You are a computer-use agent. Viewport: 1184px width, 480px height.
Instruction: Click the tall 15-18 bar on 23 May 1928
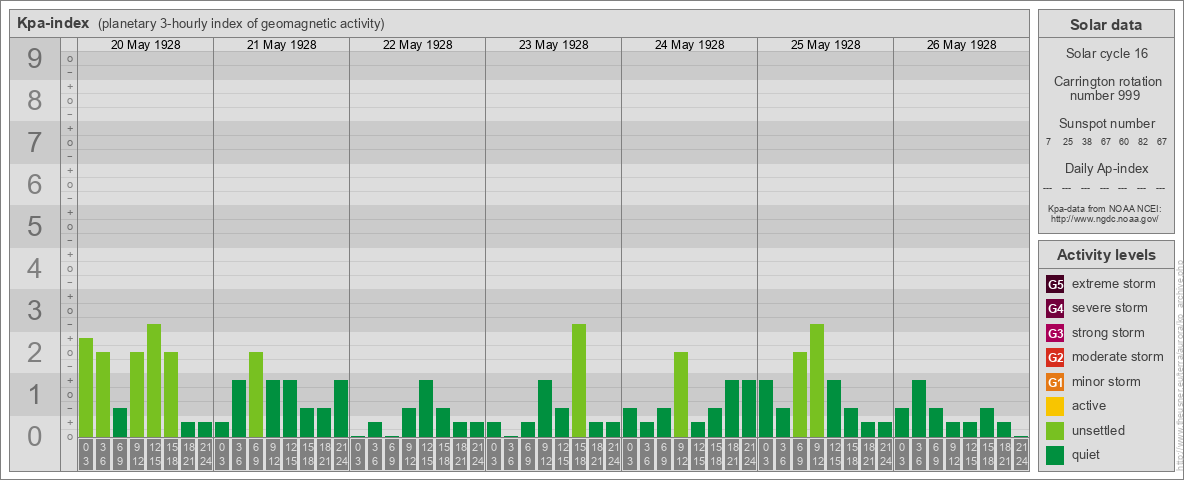coord(579,380)
